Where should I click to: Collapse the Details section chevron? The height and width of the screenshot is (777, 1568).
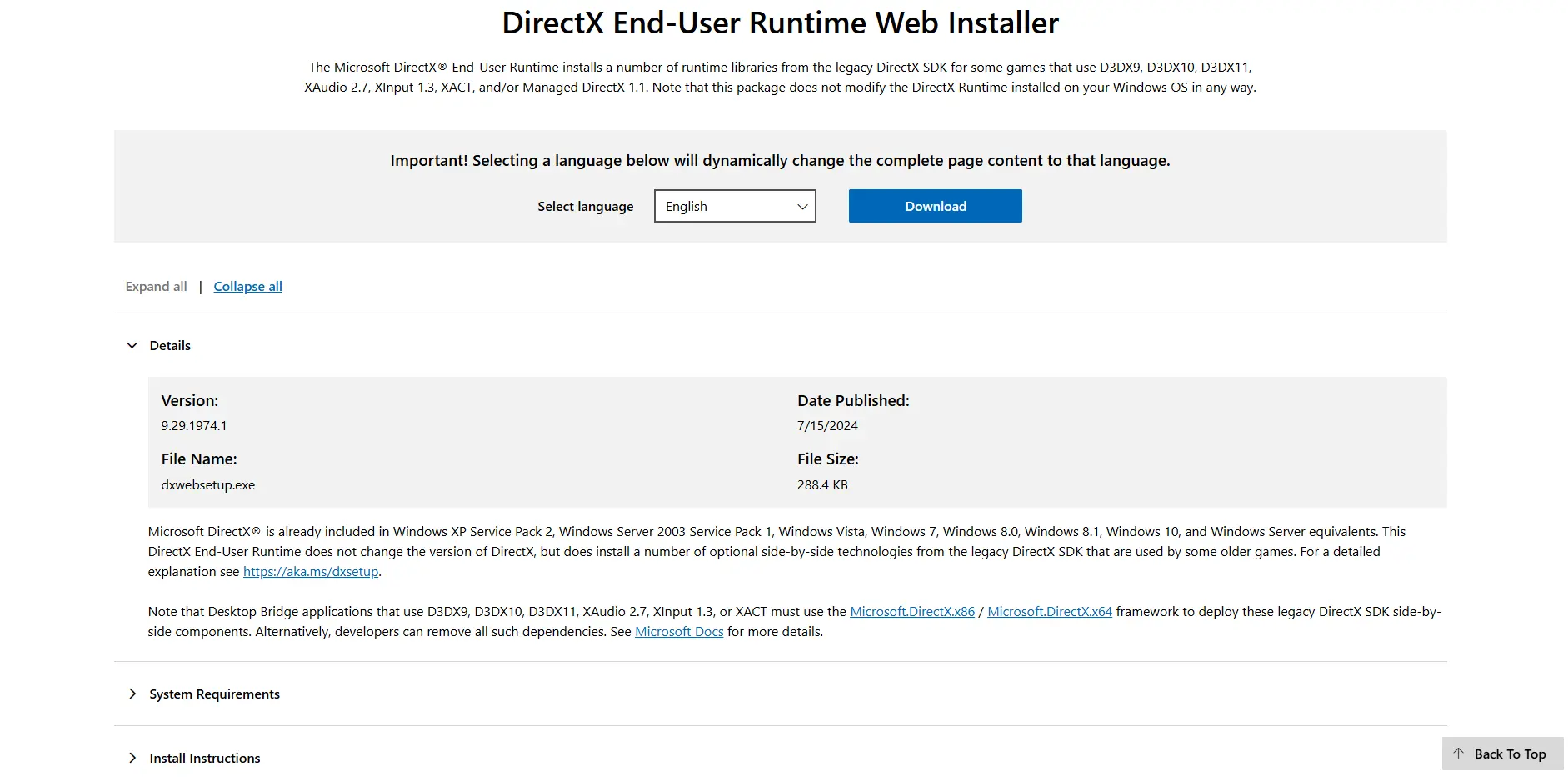[x=132, y=345]
